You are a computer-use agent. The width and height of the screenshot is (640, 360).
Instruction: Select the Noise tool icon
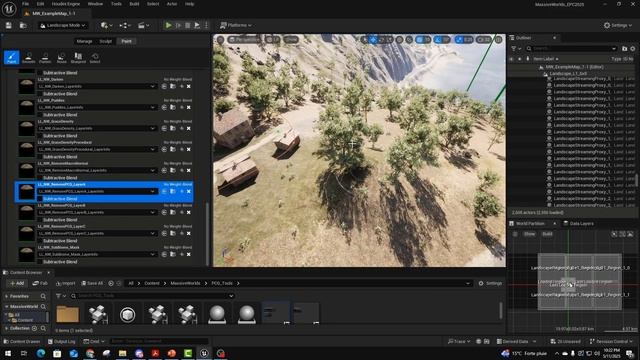tap(61, 57)
